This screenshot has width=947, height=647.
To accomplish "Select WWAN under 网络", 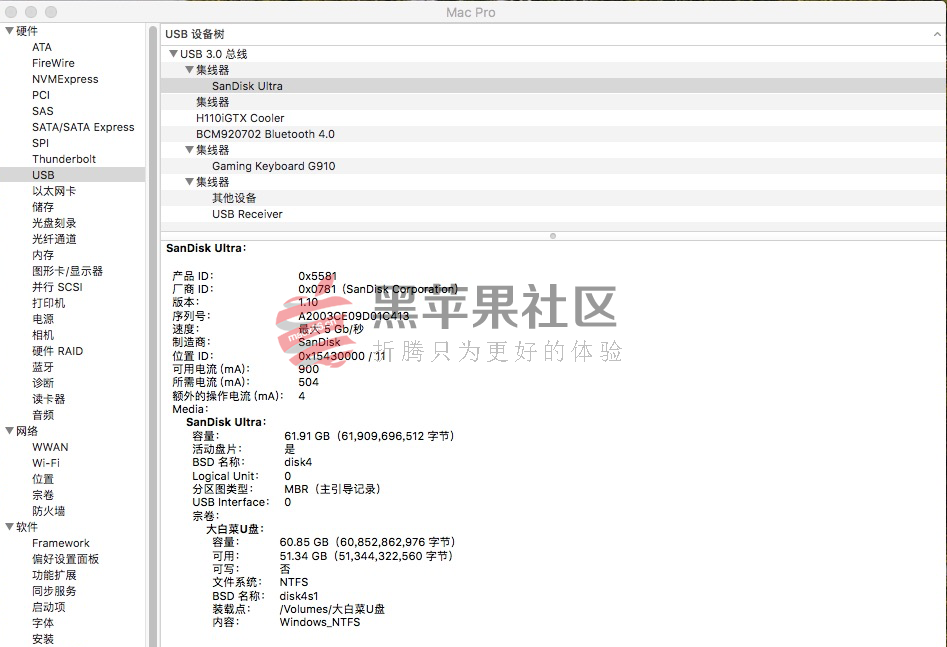I will pyautogui.click(x=50, y=447).
